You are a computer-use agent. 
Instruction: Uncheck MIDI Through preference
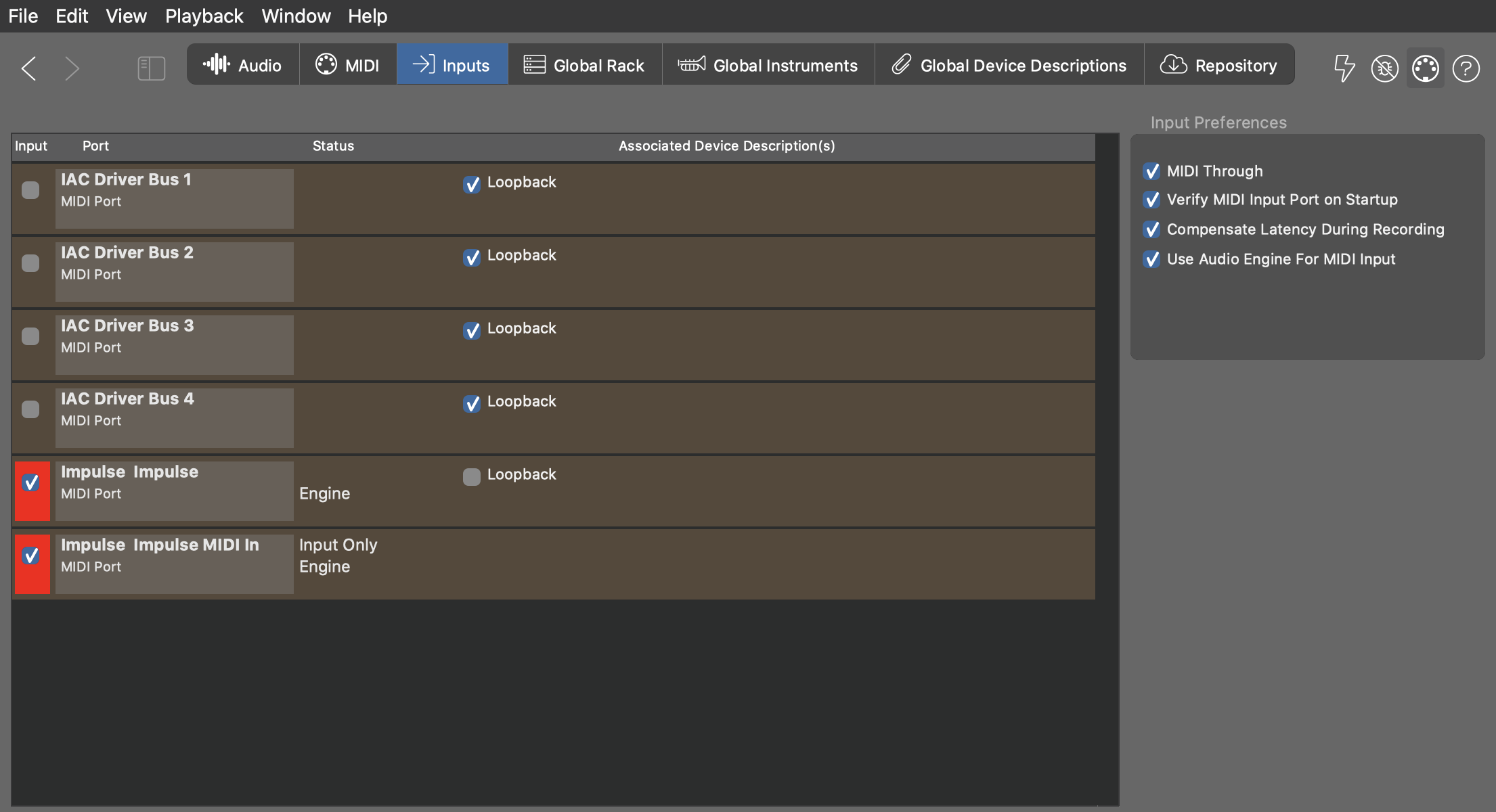pos(1151,171)
